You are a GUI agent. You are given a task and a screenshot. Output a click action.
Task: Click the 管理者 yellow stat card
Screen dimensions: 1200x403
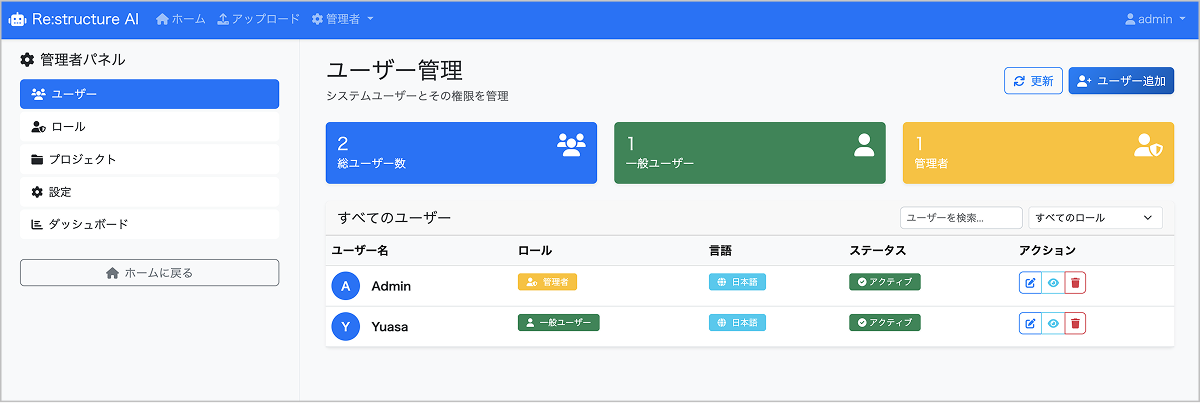(1038, 153)
